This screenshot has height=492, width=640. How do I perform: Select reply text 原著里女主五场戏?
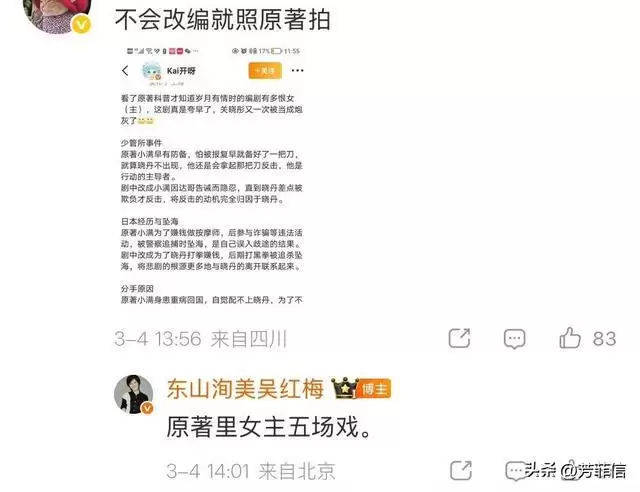(269, 427)
